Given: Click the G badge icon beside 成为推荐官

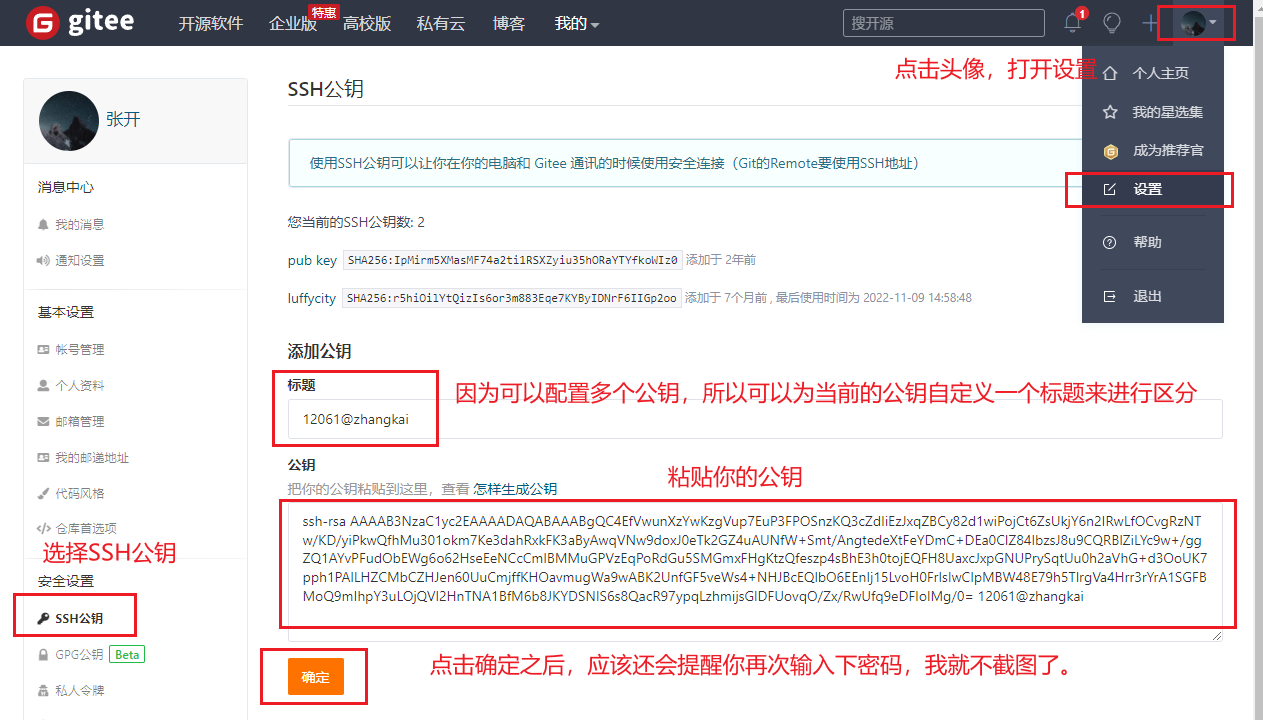Looking at the screenshot, I should click(1110, 151).
